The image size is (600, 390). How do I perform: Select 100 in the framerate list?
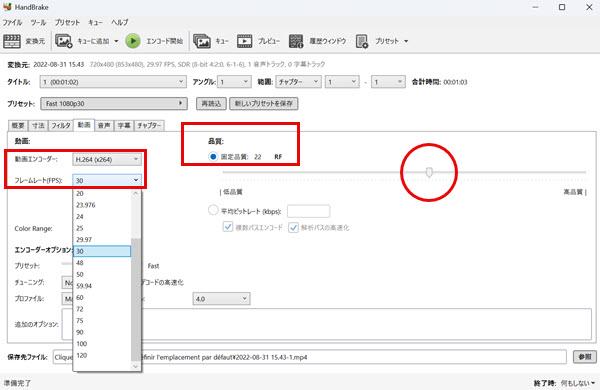102,344
